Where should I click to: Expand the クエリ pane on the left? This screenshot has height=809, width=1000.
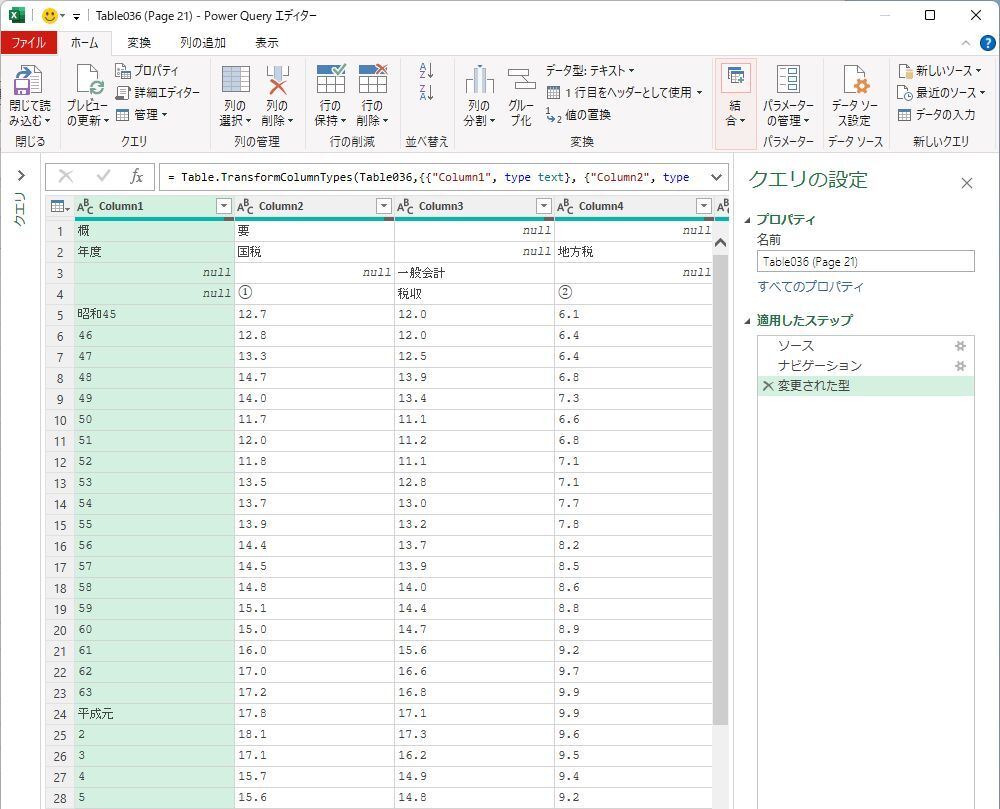click(x=21, y=176)
